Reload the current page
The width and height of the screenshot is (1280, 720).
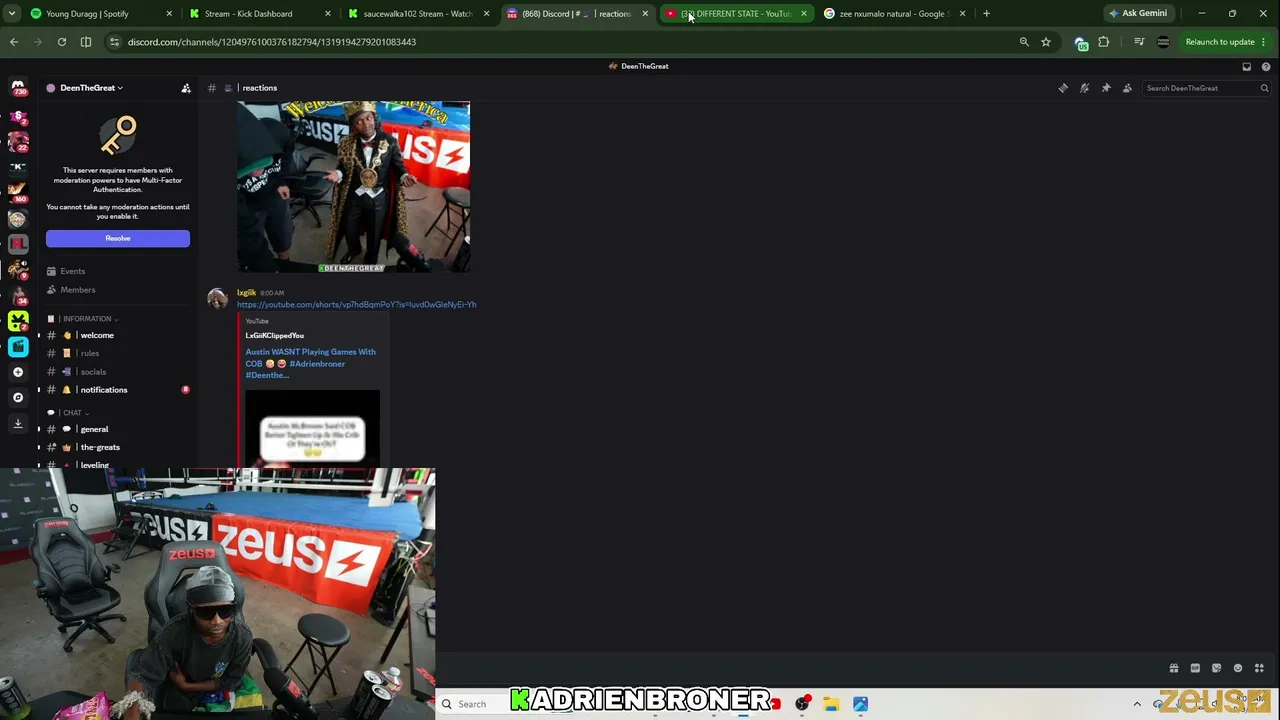(62, 42)
